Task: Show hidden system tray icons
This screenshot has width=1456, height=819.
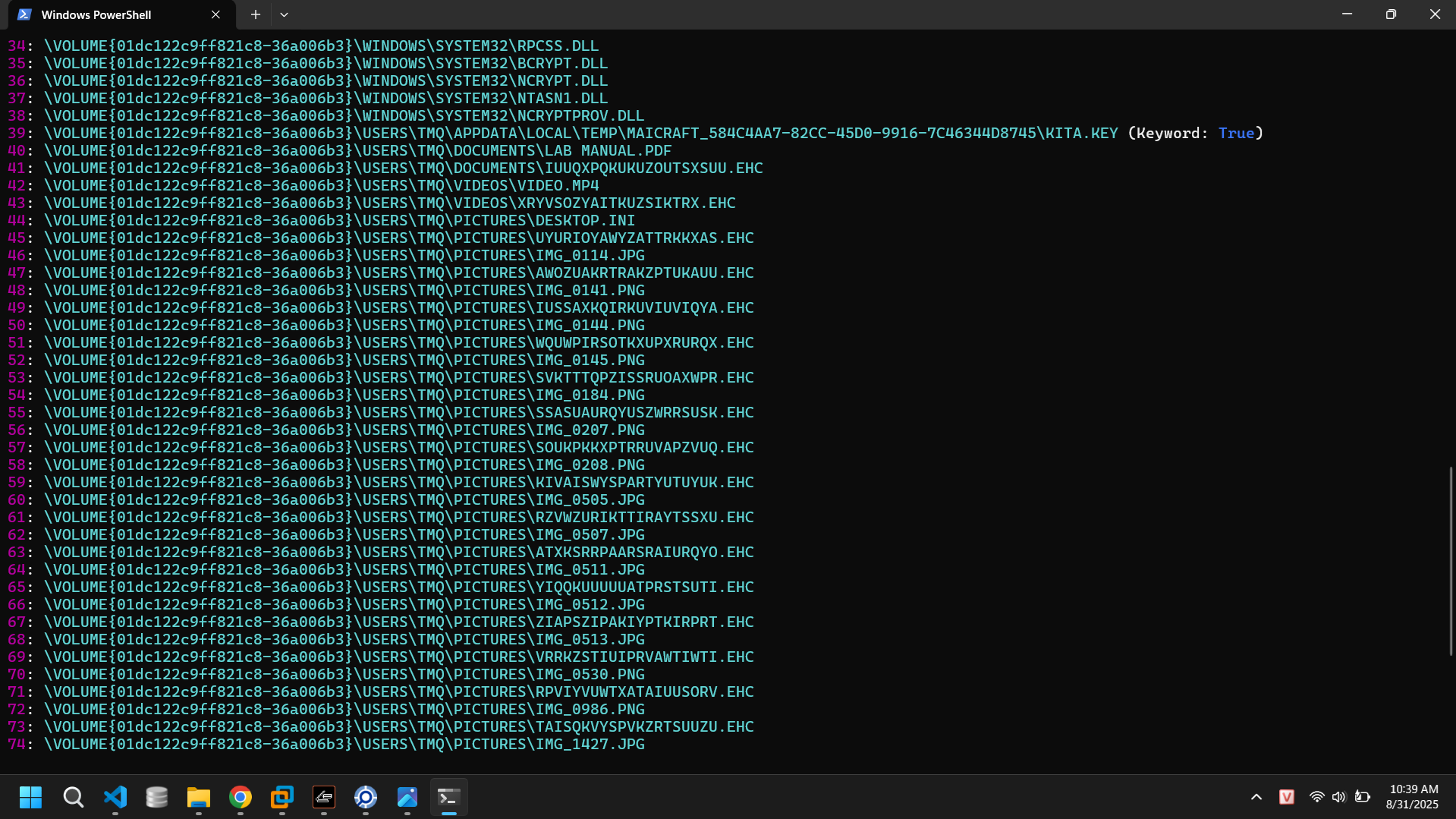Action: click(x=1256, y=797)
